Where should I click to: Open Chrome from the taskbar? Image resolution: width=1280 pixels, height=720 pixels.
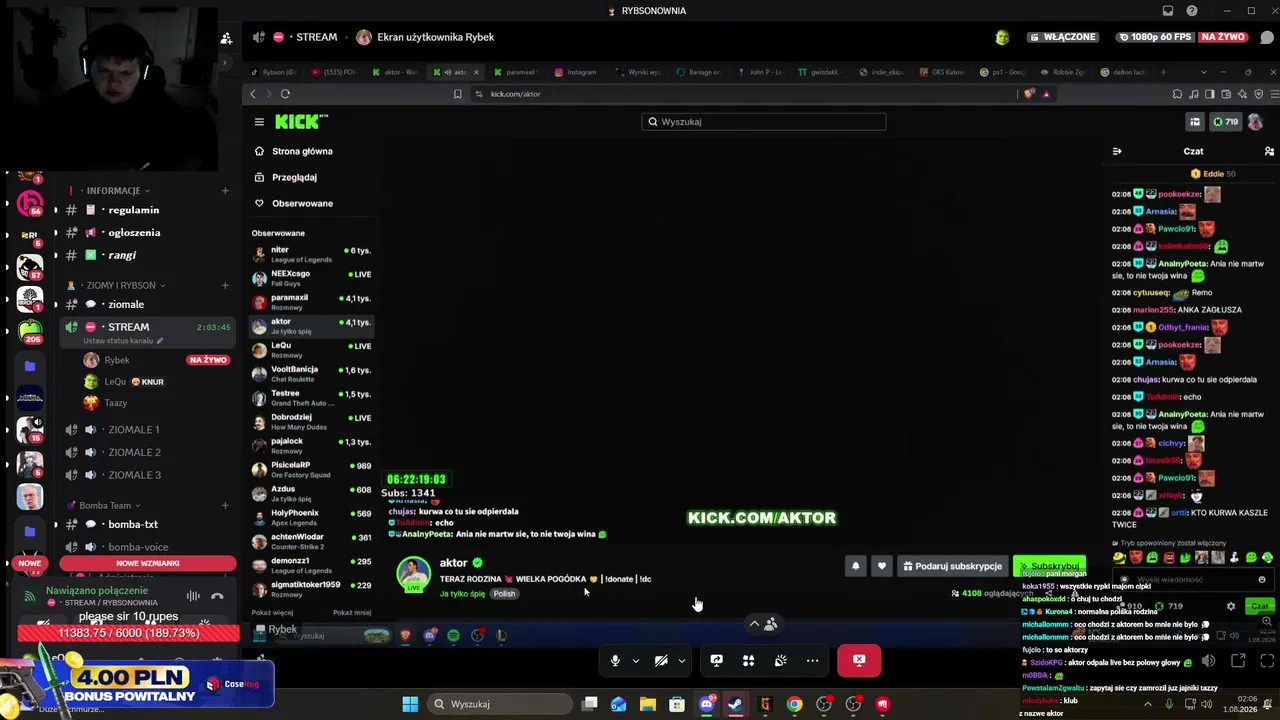click(794, 704)
